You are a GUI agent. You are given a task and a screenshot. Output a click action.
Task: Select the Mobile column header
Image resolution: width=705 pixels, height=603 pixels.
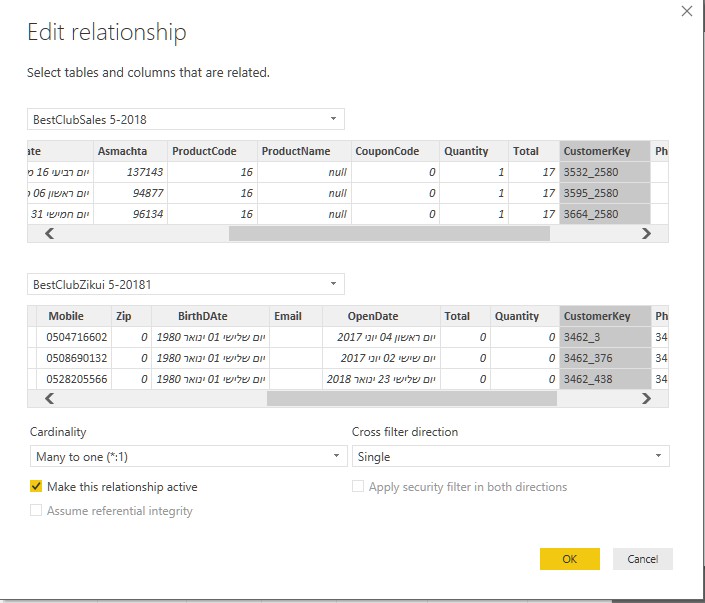coord(74,316)
